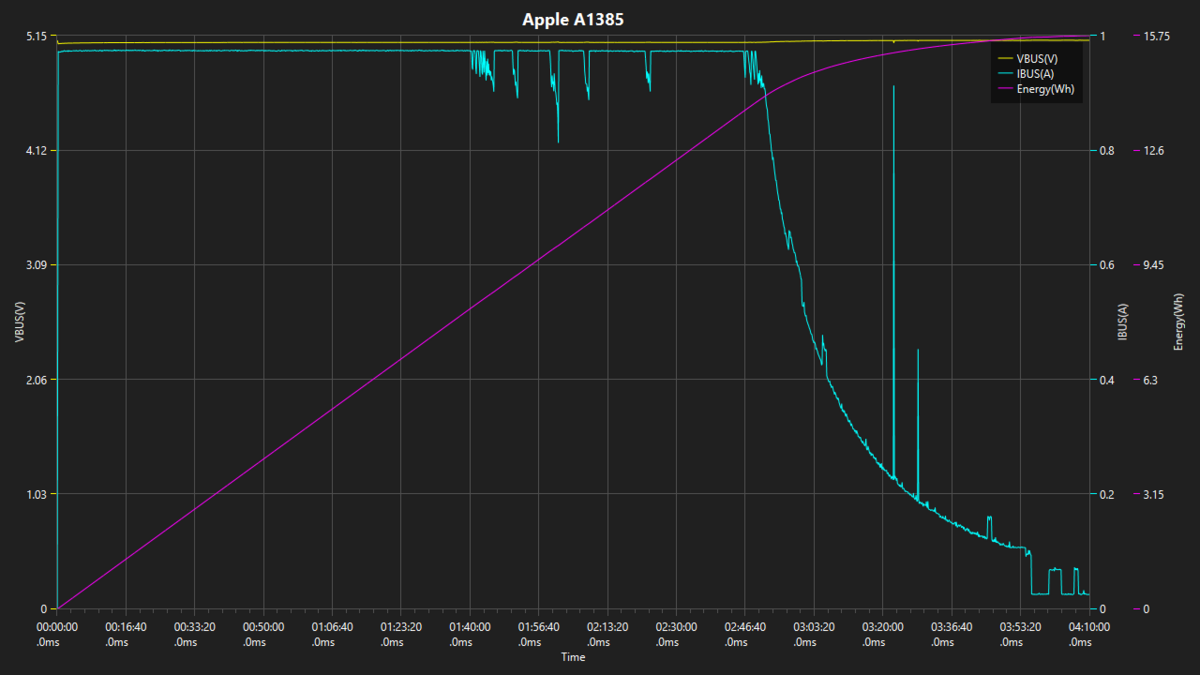Click the 03:20:00 time tick label
This screenshot has width=1200, height=675.
[884, 627]
